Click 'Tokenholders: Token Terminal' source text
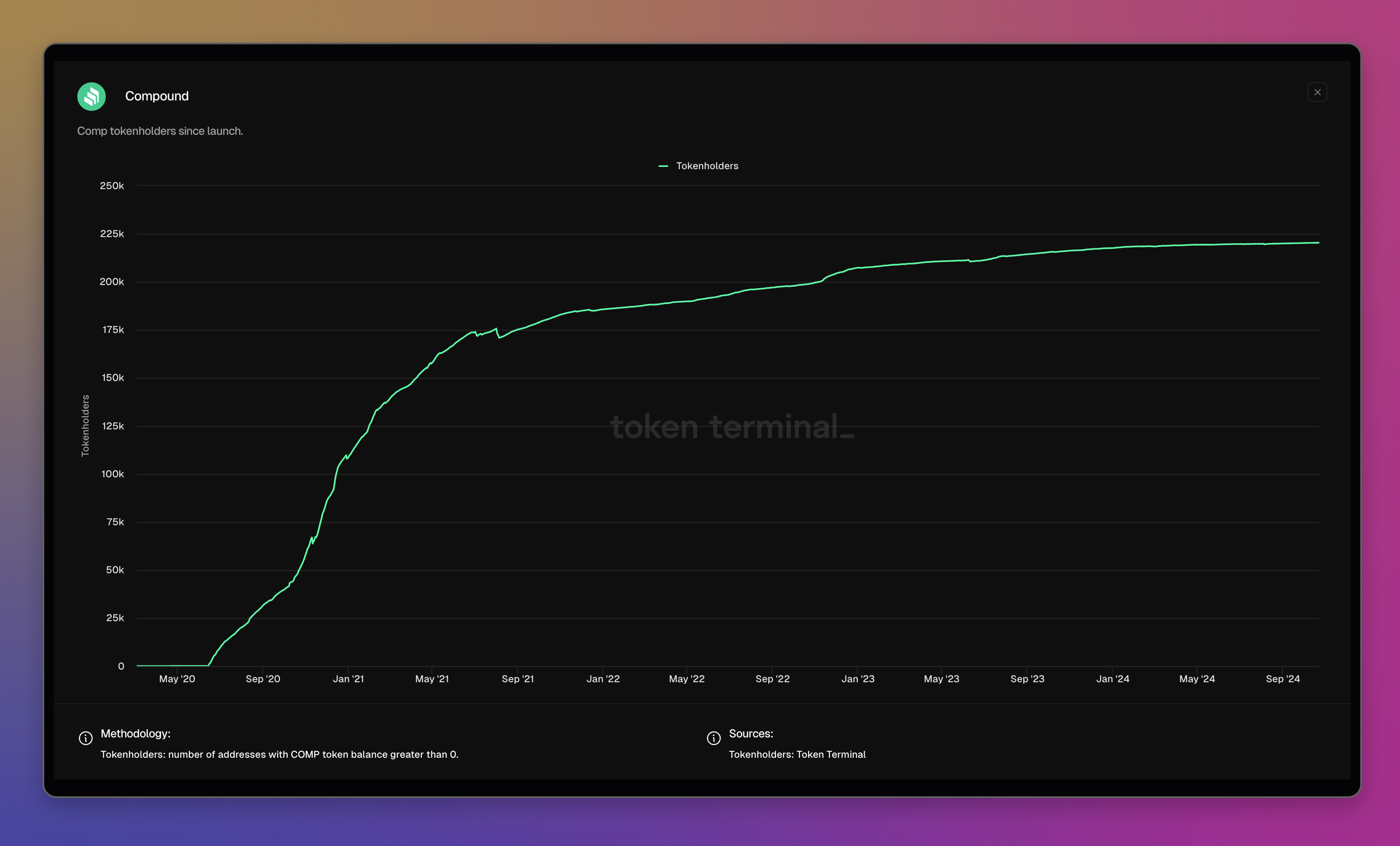This screenshot has height=846, width=1400. pos(797,755)
